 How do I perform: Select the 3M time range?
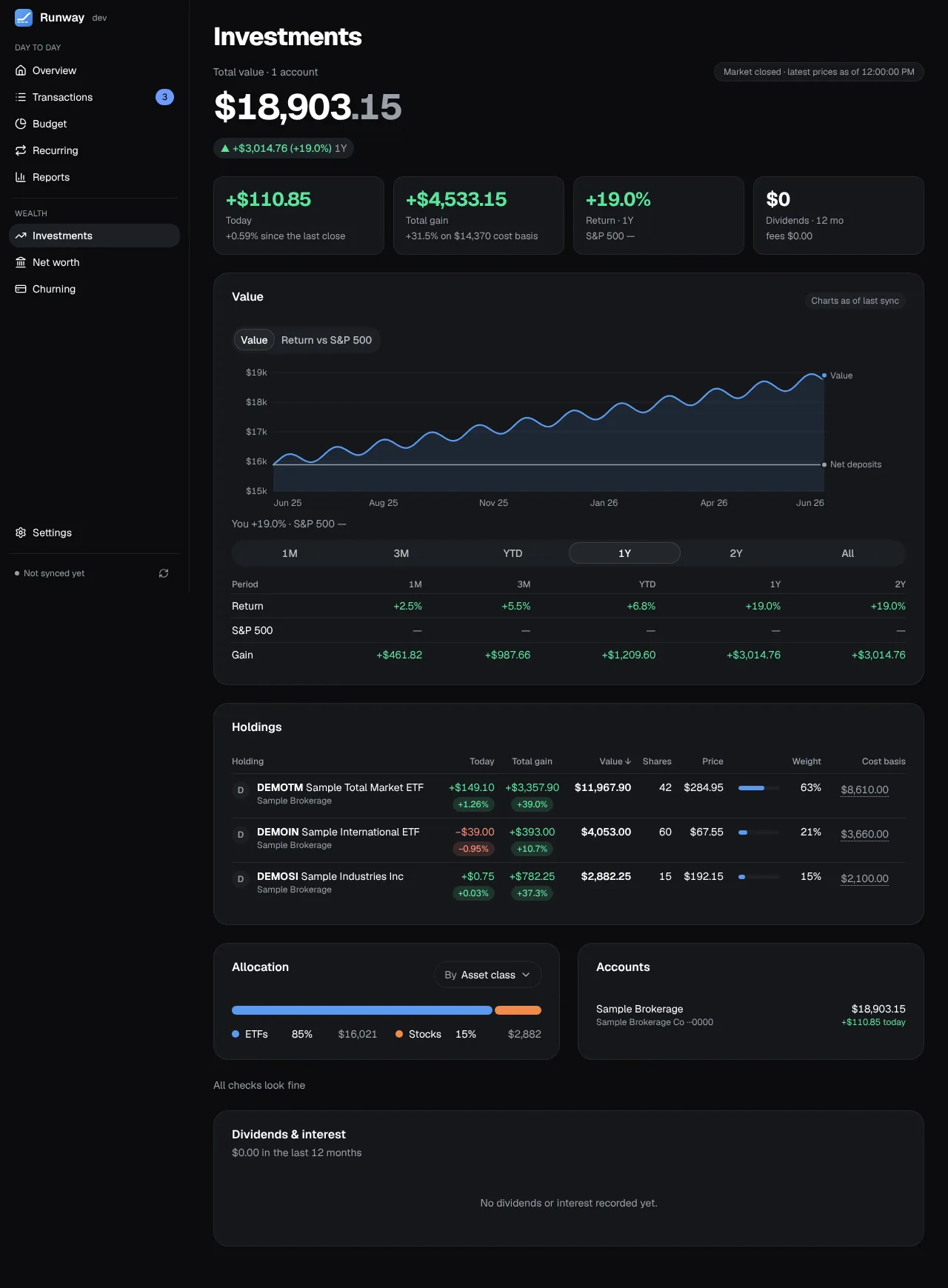tap(401, 553)
